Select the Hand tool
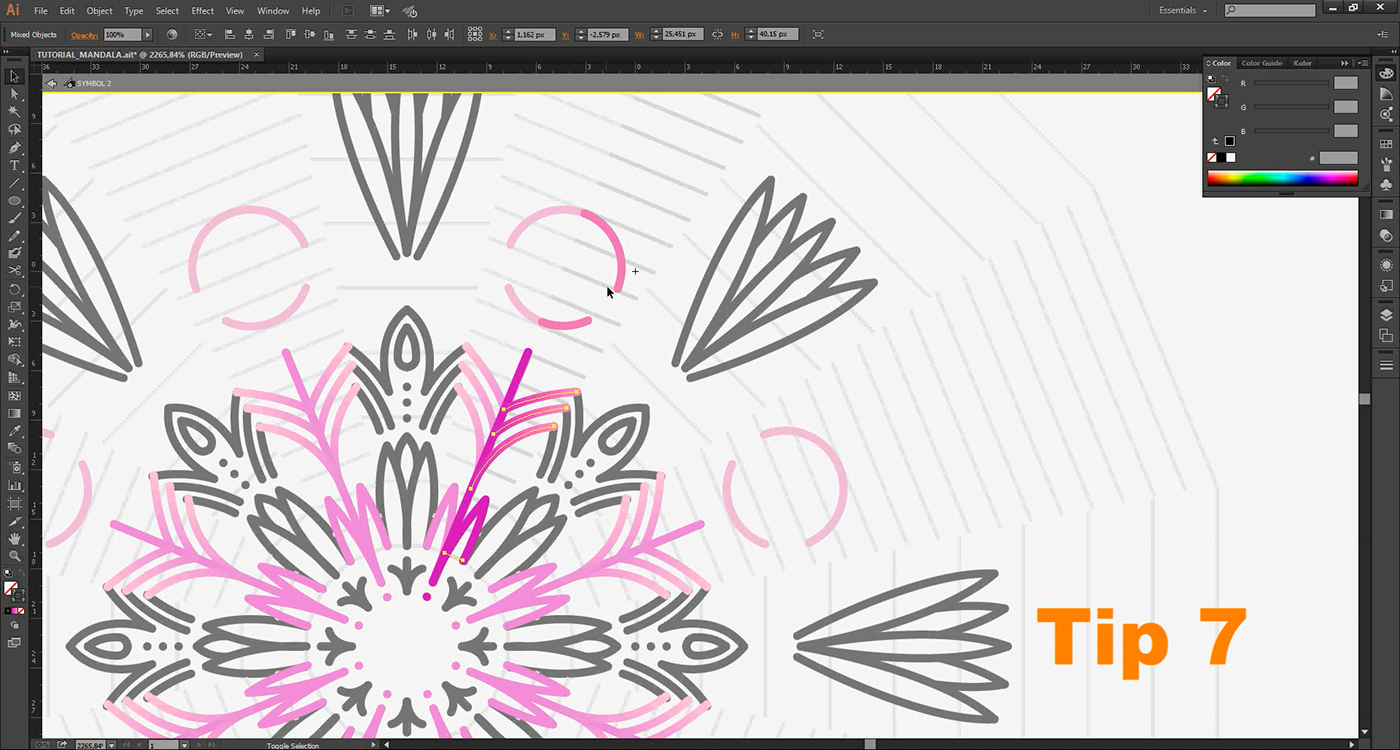1400x750 pixels. pos(15,539)
